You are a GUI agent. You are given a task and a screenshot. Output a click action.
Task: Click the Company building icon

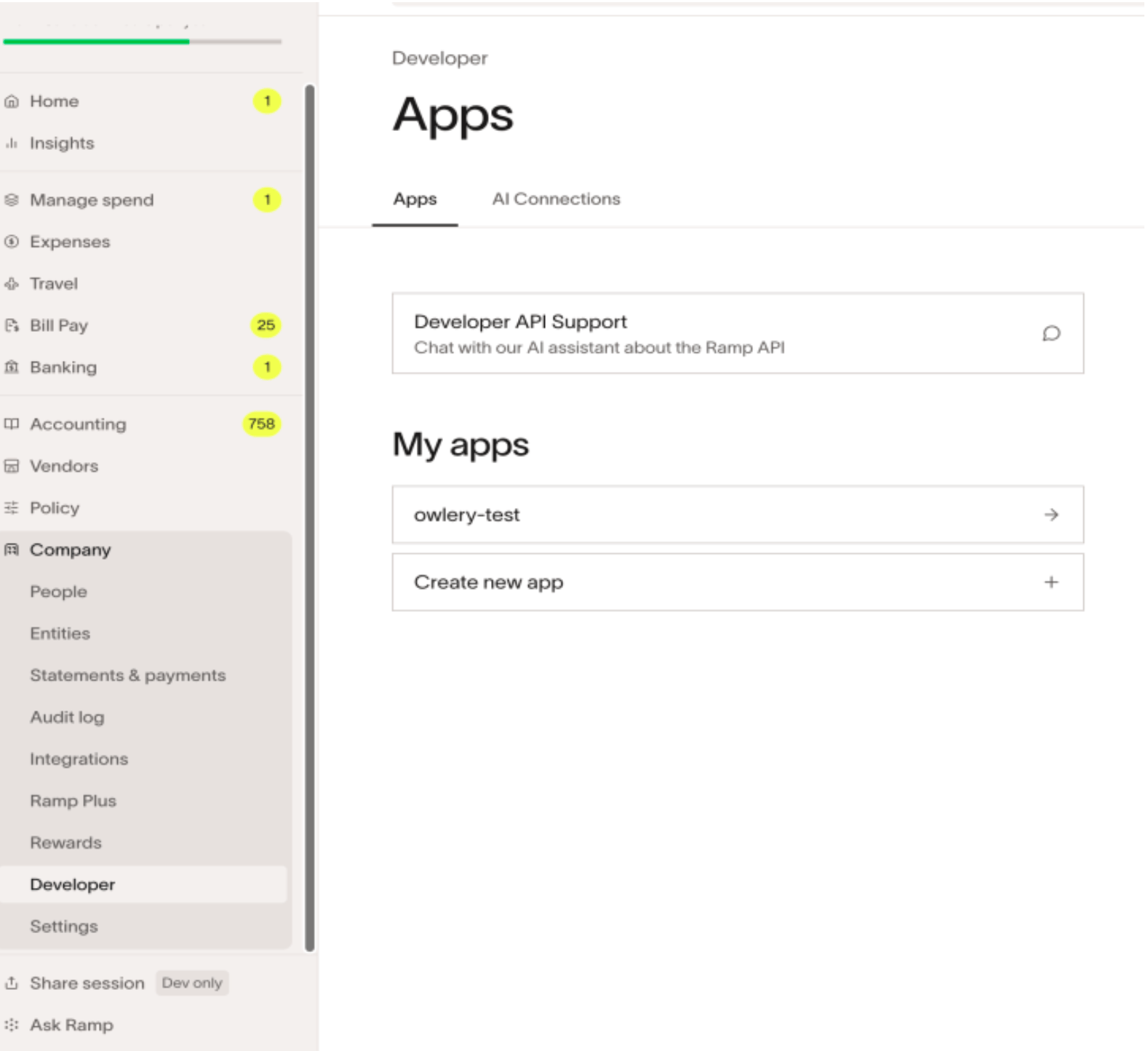tap(11, 550)
